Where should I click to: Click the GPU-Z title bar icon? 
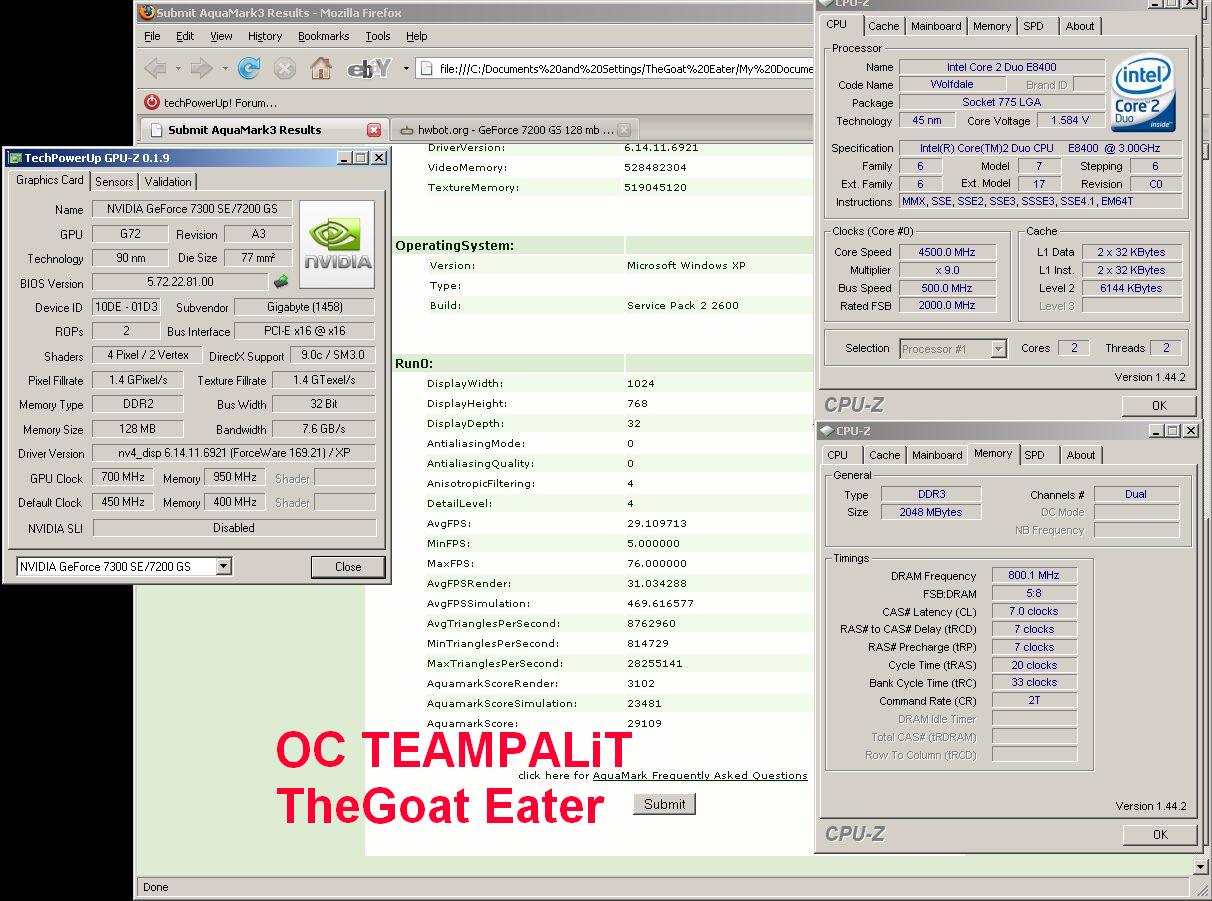tap(15, 157)
